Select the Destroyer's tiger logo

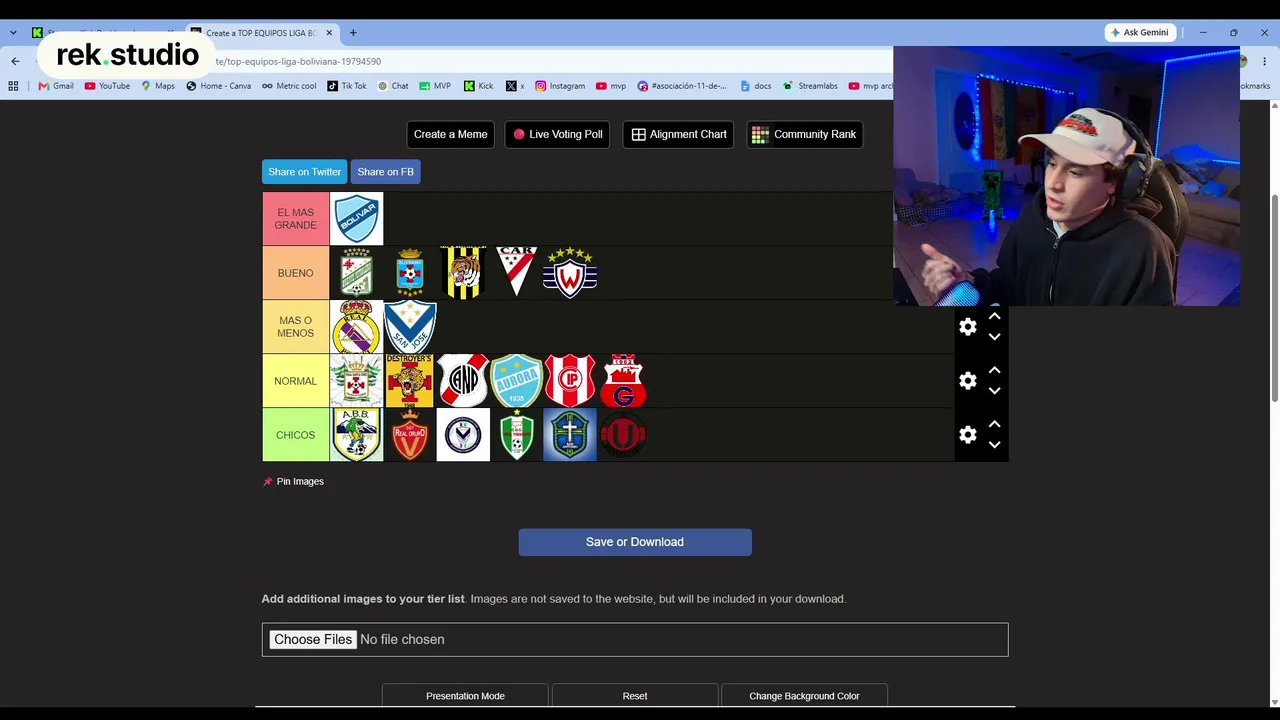coord(410,381)
